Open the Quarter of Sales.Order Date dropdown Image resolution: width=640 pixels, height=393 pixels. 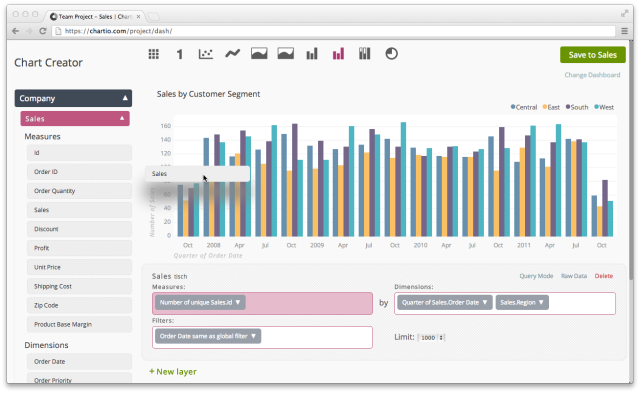445,303
